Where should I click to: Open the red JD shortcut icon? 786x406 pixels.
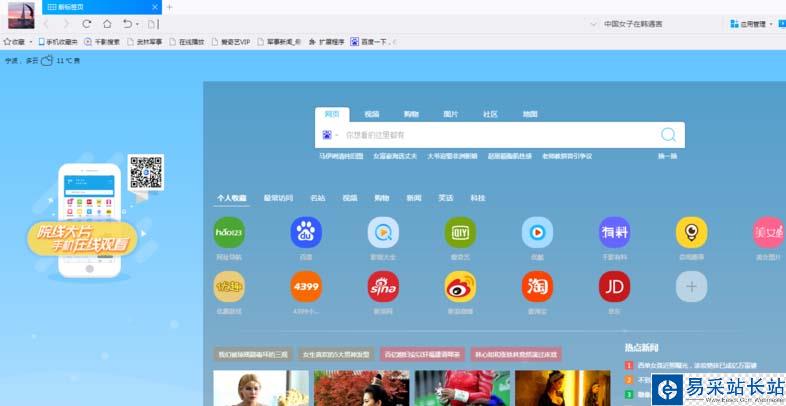tap(615, 287)
